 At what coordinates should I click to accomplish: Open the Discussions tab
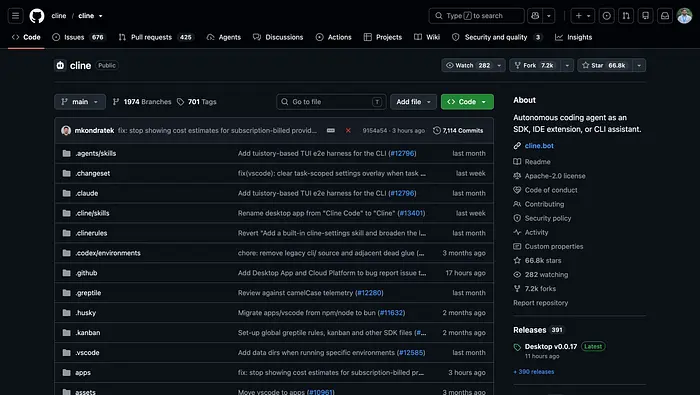pos(278,37)
